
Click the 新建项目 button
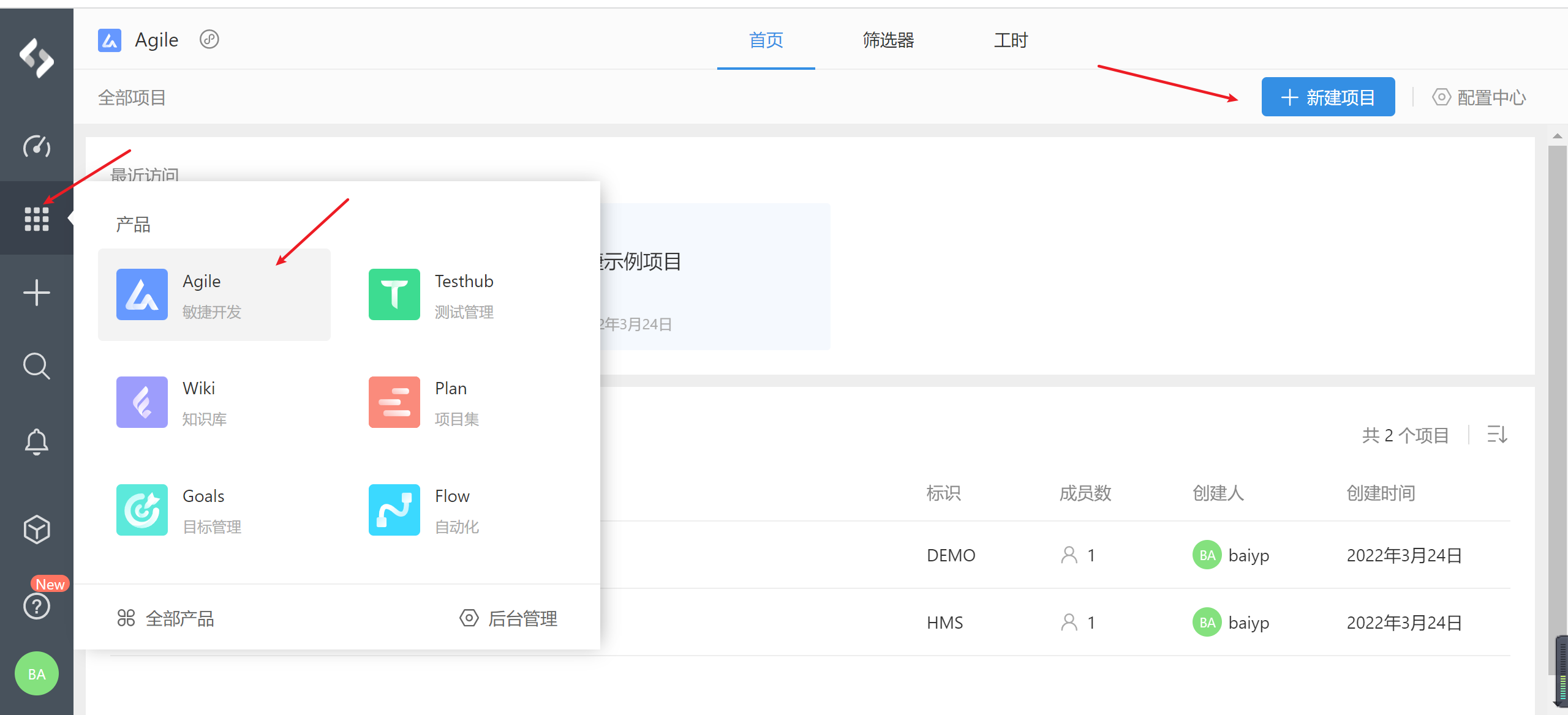click(x=1328, y=97)
